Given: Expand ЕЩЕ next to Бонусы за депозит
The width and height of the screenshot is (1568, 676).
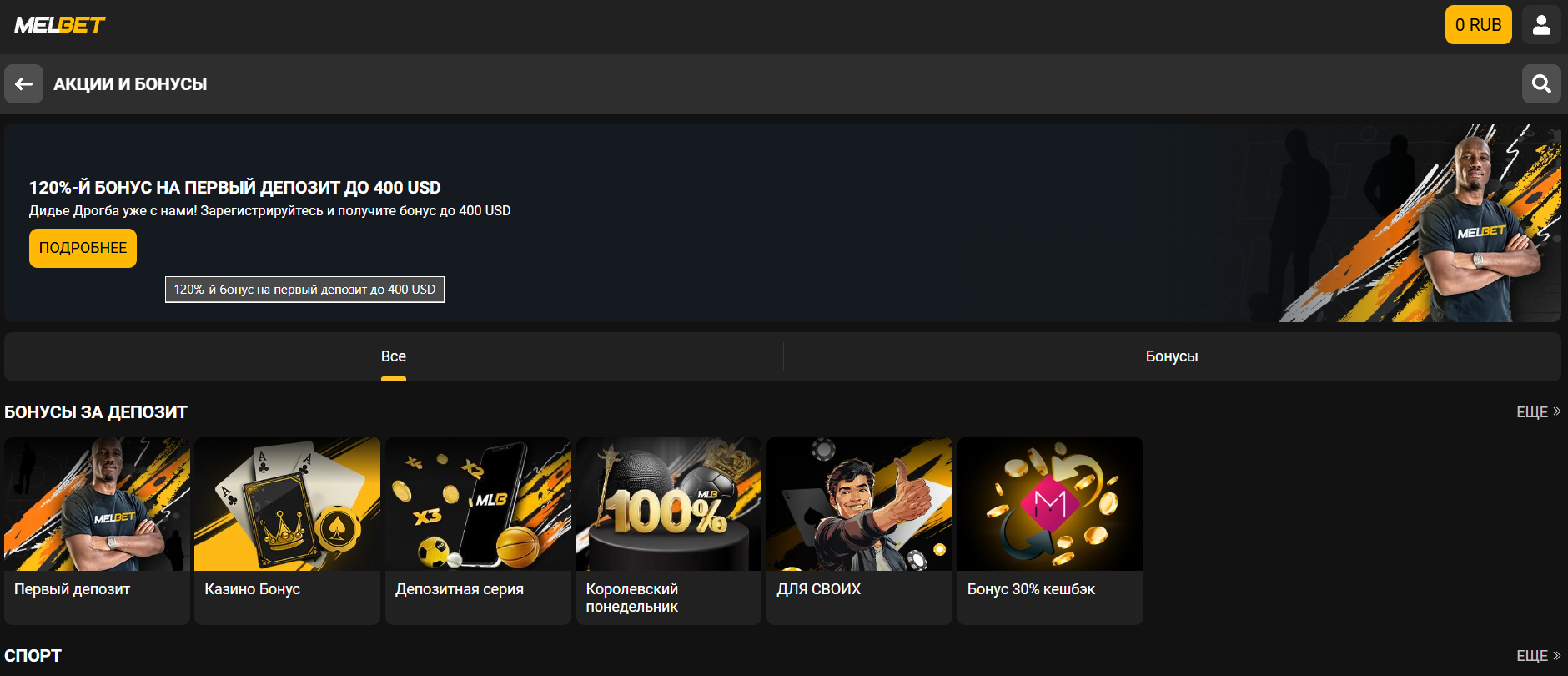Looking at the screenshot, I should click(1538, 412).
